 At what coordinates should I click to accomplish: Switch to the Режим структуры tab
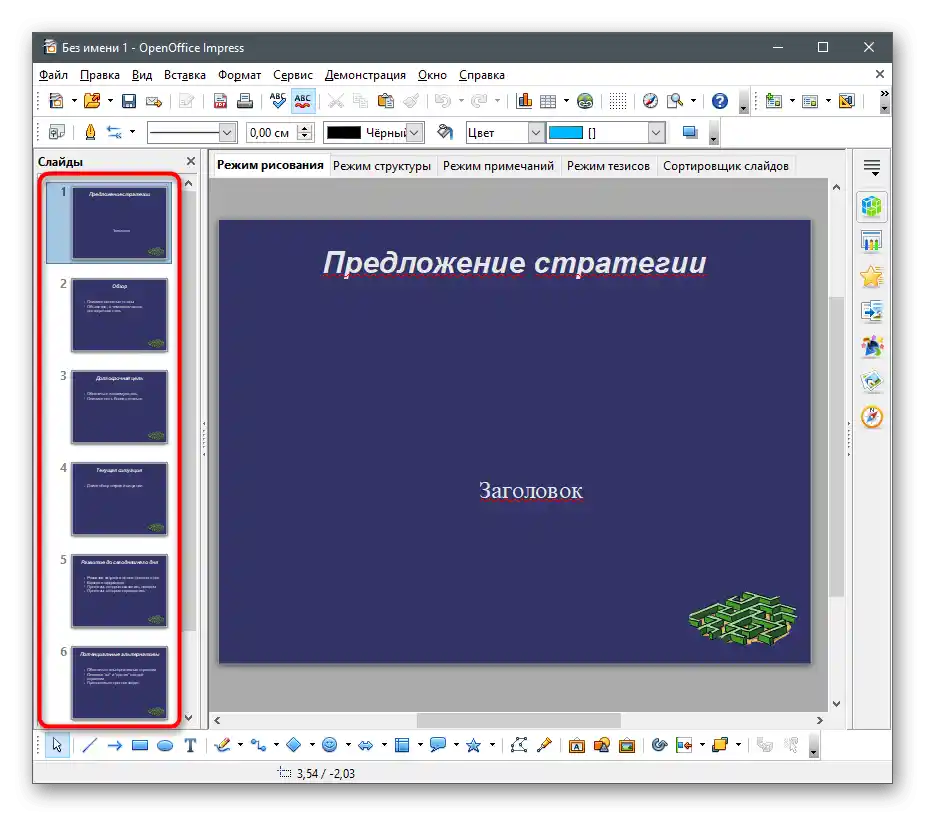[x=382, y=166]
